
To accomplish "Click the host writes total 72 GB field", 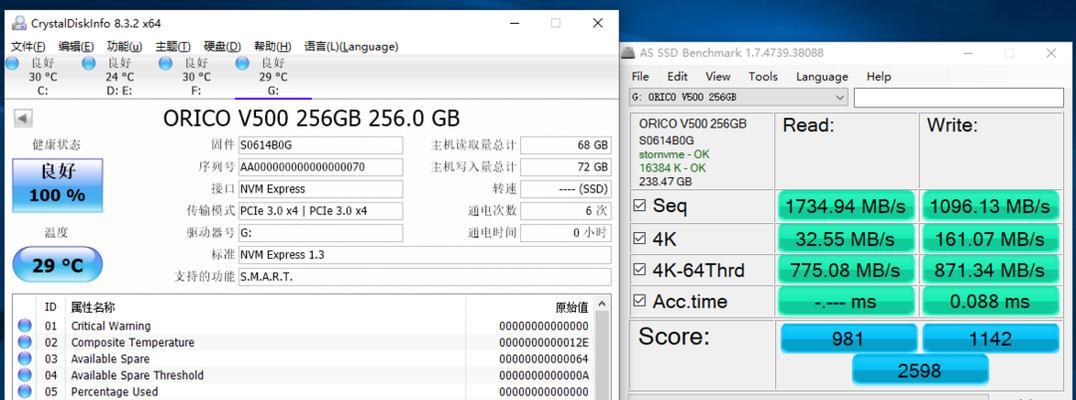I will (x=565, y=167).
